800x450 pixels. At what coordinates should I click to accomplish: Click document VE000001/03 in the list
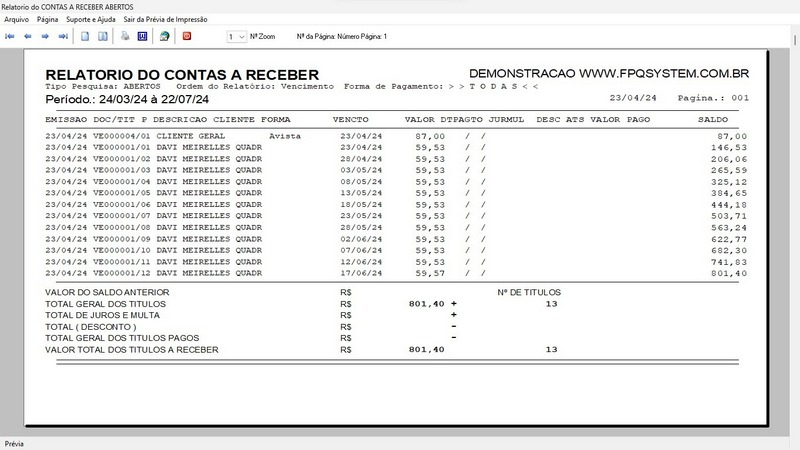(x=122, y=170)
